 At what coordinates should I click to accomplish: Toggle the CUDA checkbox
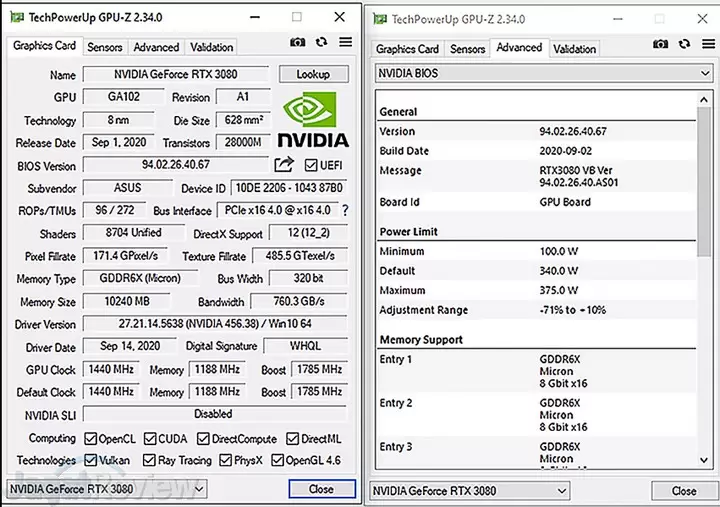coord(150,439)
